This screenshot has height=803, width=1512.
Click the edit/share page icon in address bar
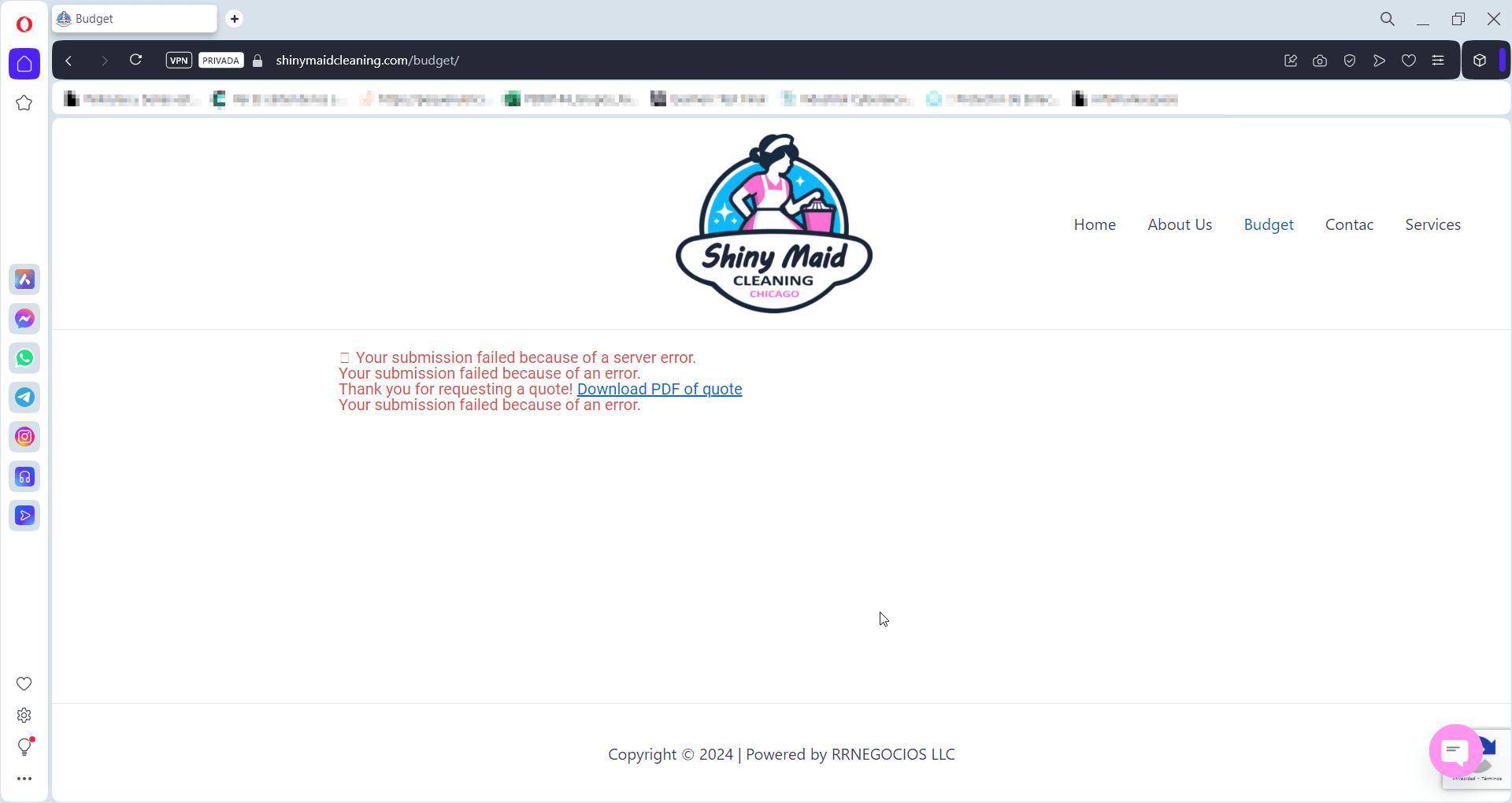[1291, 61]
